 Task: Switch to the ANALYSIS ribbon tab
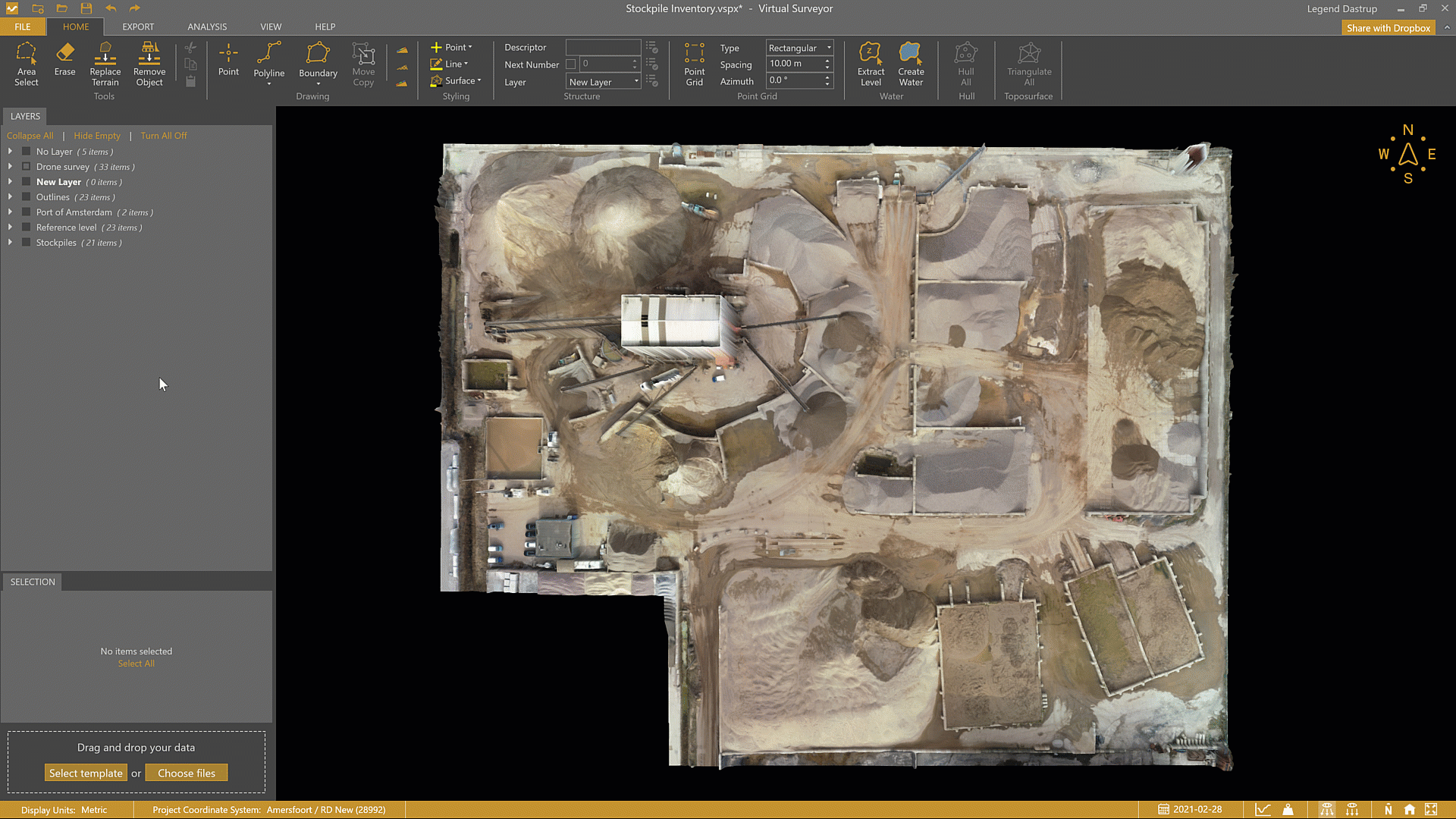tap(207, 27)
